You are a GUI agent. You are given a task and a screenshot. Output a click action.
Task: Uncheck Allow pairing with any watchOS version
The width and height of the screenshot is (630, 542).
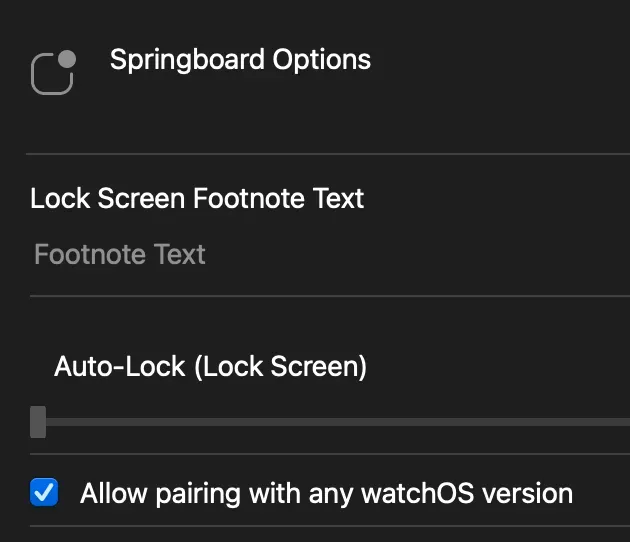click(44, 492)
